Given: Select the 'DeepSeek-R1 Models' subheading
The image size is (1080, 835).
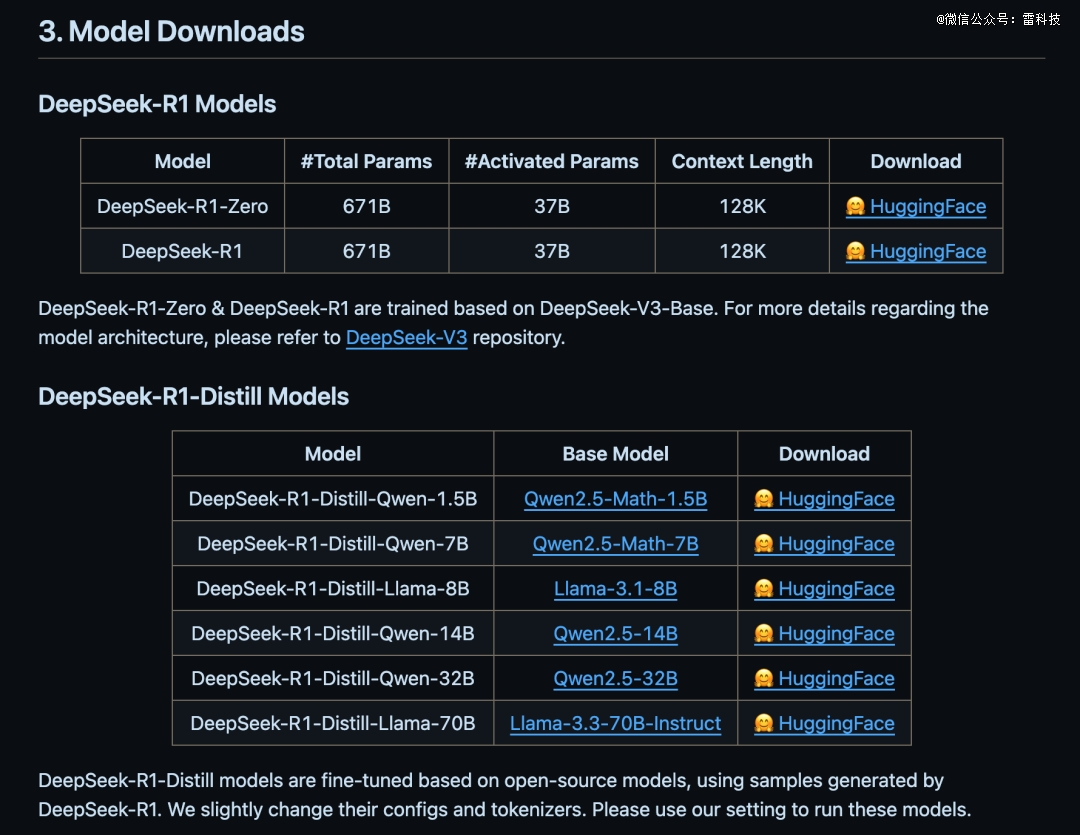Looking at the screenshot, I should pyautogui.click(x=157, y=104).
